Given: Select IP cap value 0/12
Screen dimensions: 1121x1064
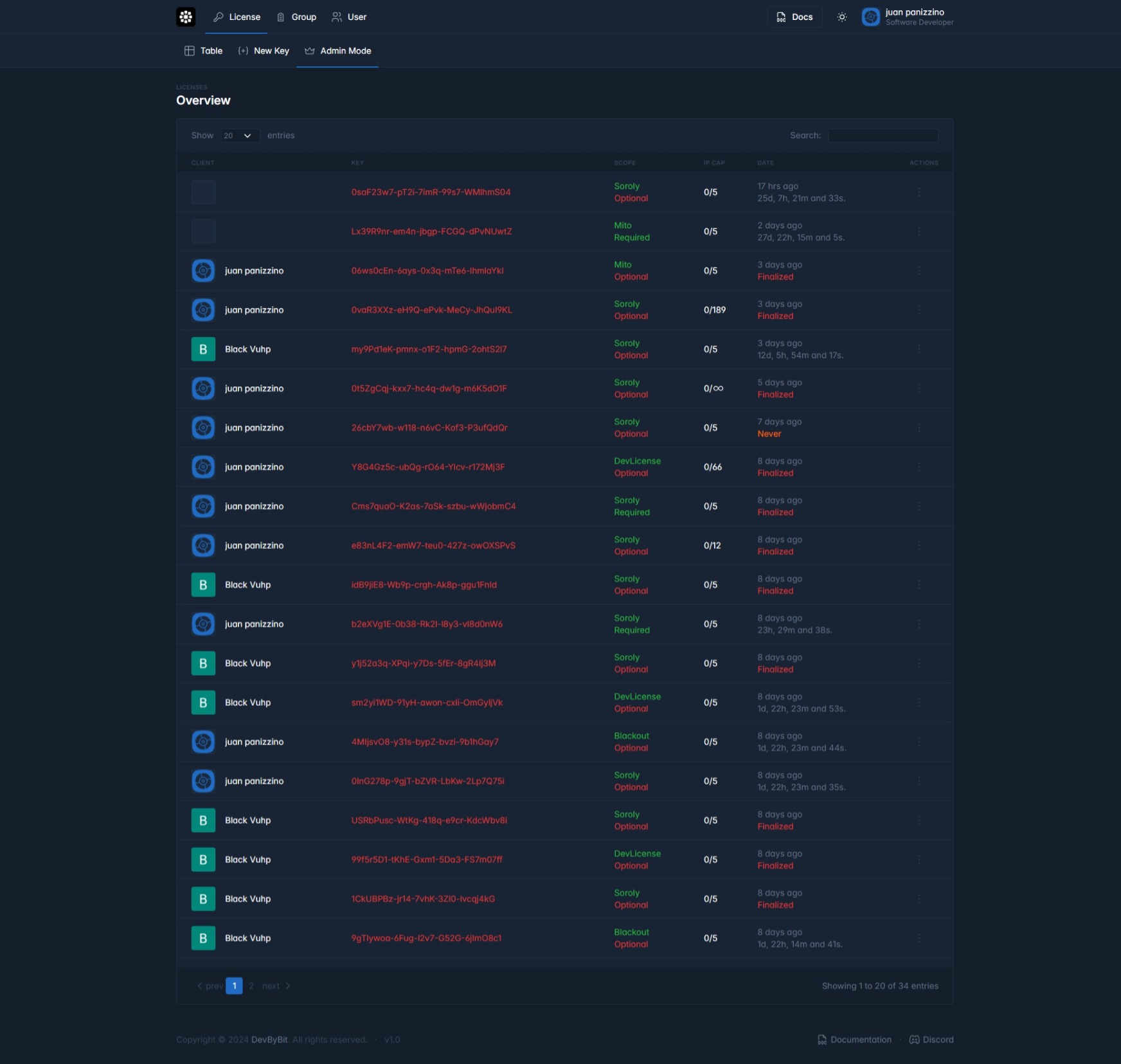Looking at the screenshot, I should [712, 545].
